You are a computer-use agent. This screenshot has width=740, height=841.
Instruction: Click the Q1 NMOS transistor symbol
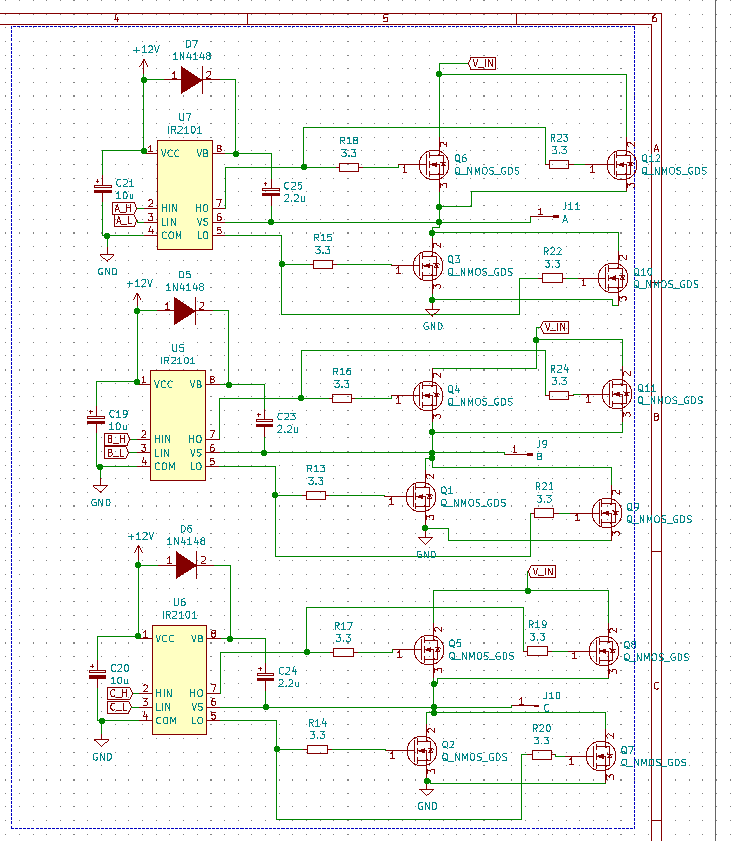[421, 497]
